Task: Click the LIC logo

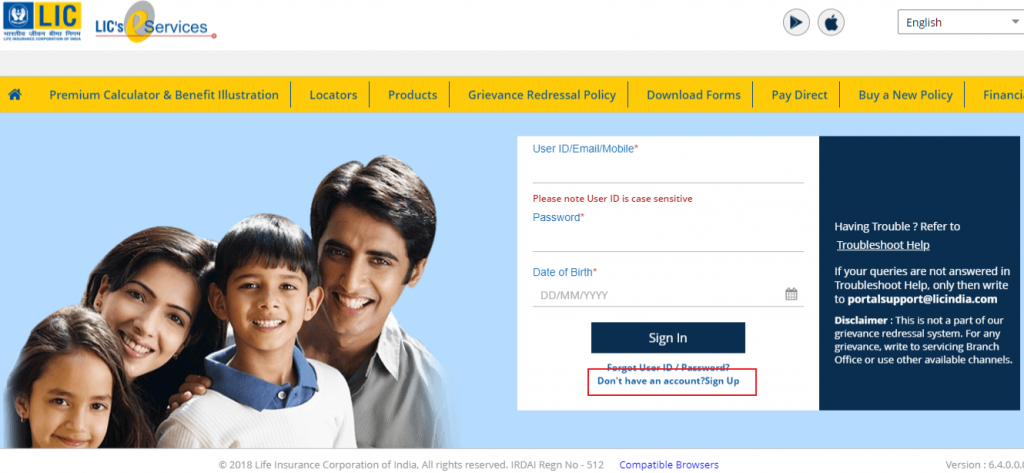Action: [x=42, y=22]
